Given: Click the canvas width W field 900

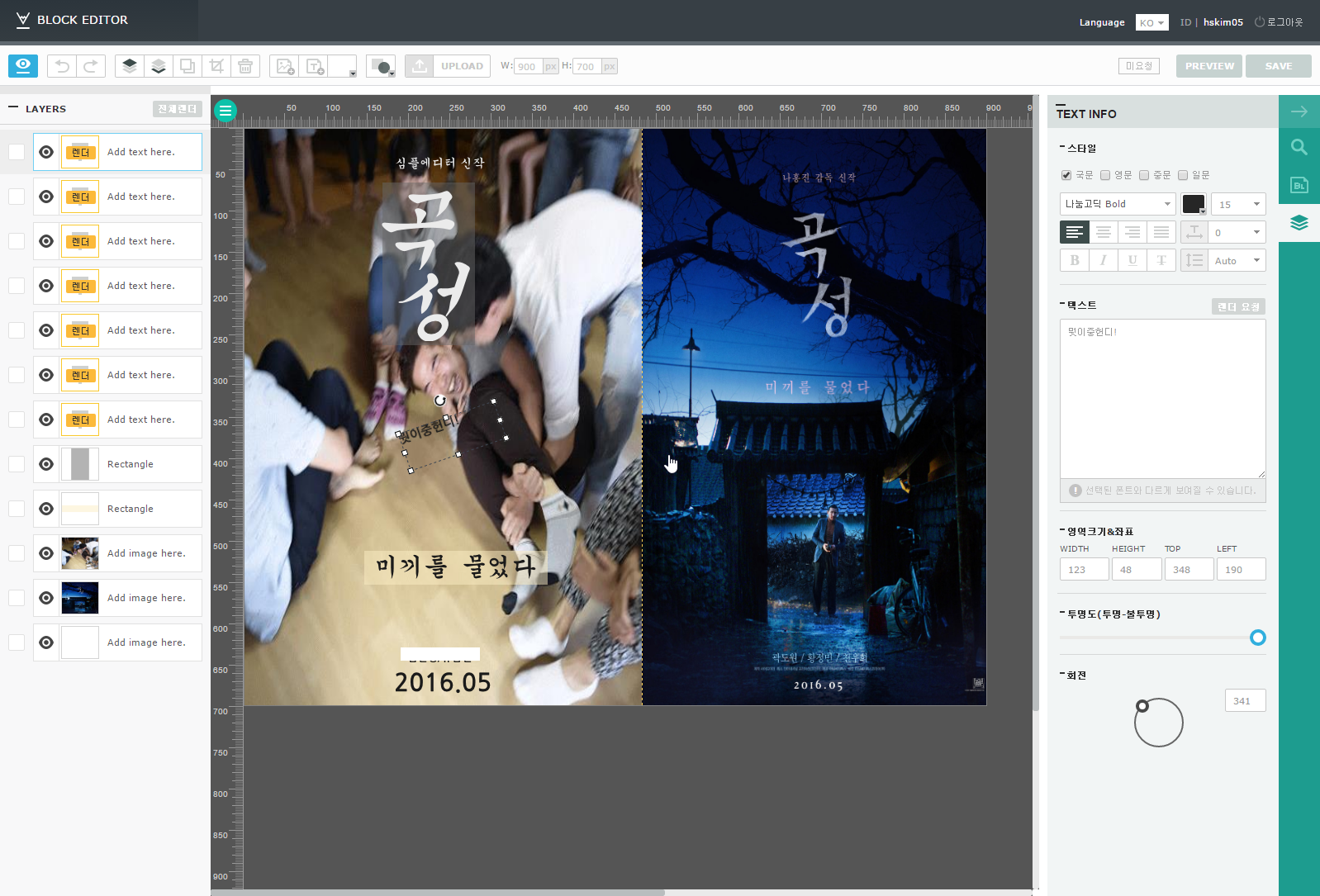Looking at the screenshot, I should click(529, 66).
